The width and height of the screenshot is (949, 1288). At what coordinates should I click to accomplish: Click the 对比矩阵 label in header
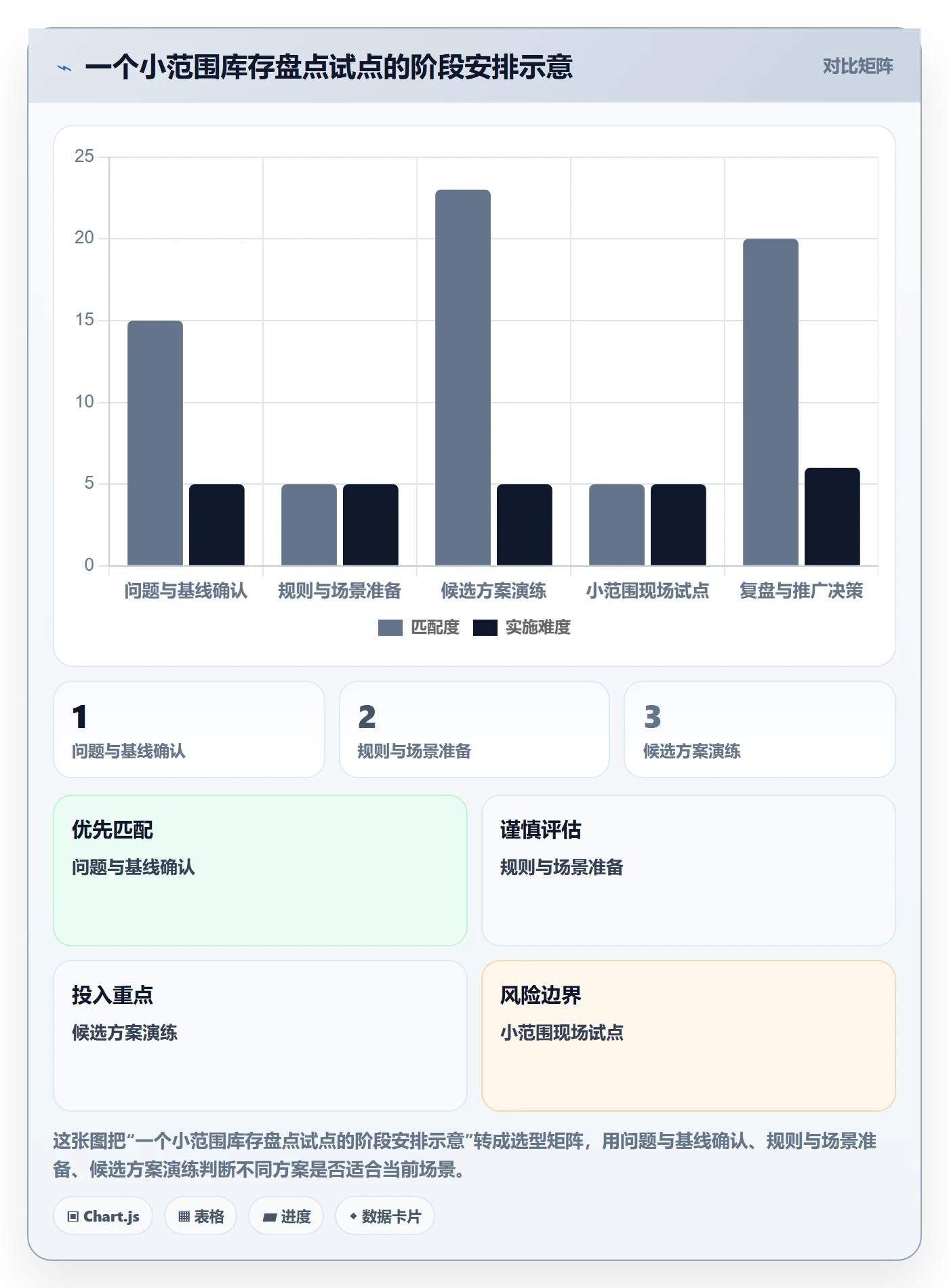[857, 66]
